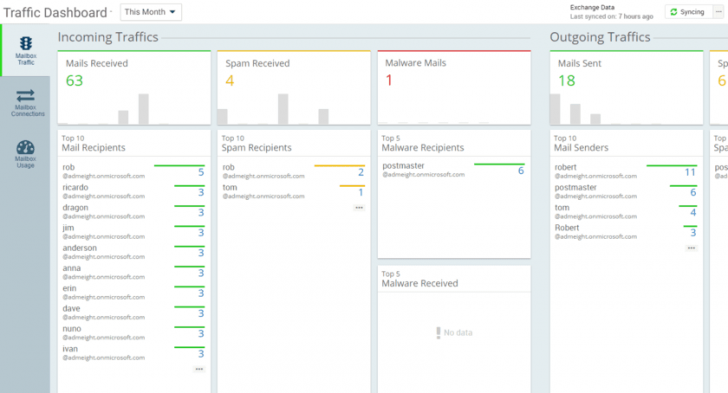Click the Spam Received count 4
Screen dimensions: 728x393
[x=229, y=81]
